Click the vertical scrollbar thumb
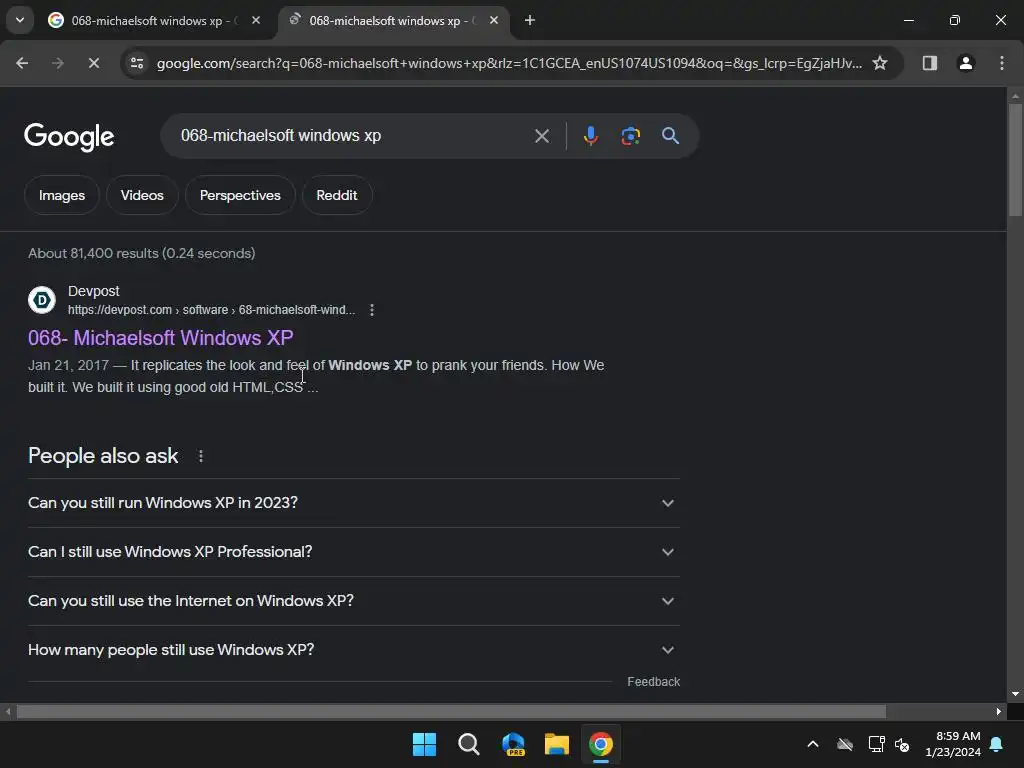The height and width of the screenshot is (768, 1024). [x=1015, y=160]
